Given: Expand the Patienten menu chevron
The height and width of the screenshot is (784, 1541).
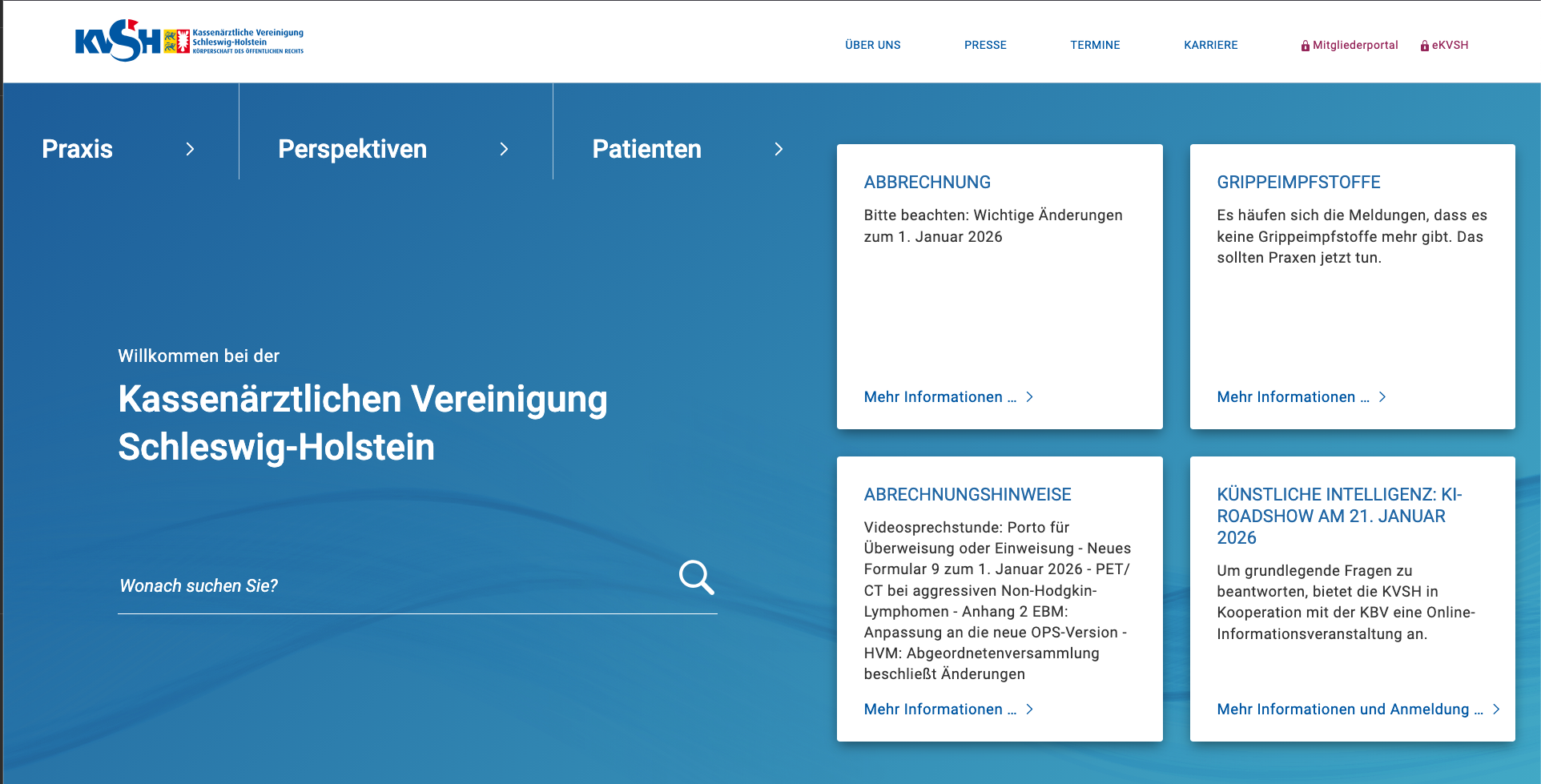Looking at the screenshot, I should (x=779, y=149).
